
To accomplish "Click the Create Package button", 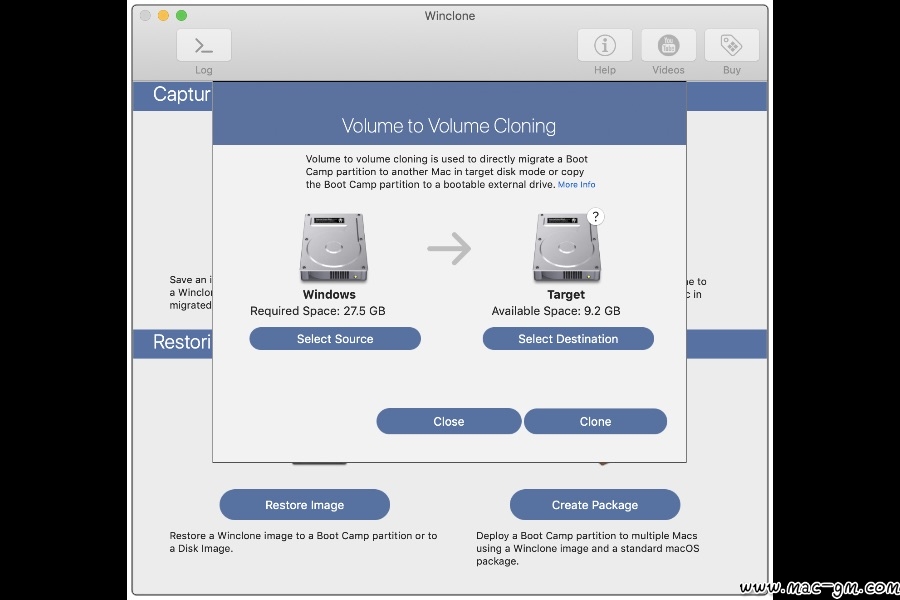I will 595,505.
